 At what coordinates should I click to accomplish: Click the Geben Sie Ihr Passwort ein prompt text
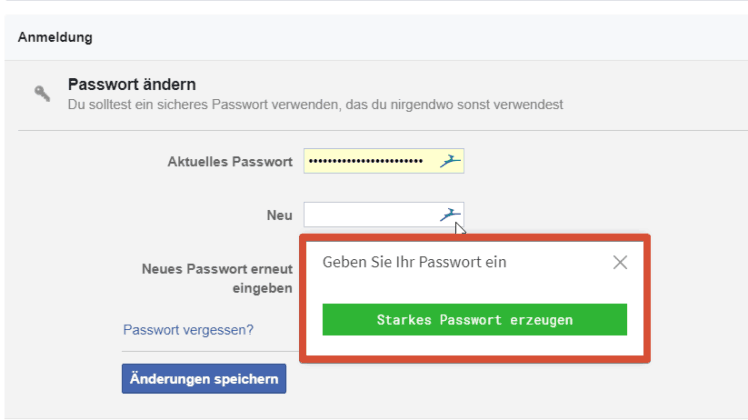click(x=414, y=262)
